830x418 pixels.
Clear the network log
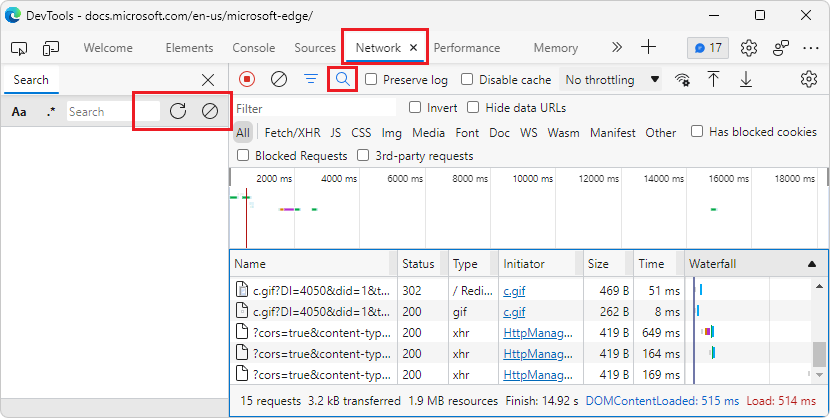point(279,79)
